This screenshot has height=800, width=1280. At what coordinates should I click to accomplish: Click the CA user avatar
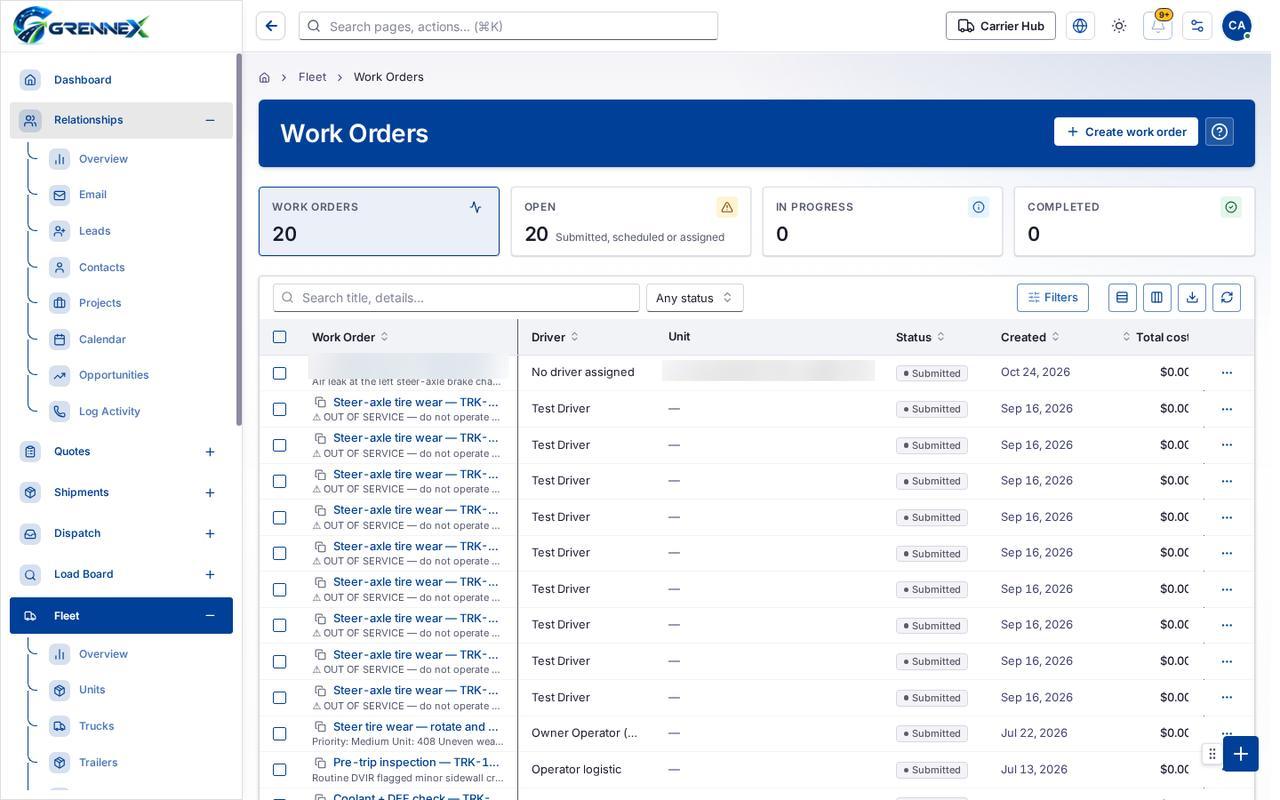(x=1236, y=26)
